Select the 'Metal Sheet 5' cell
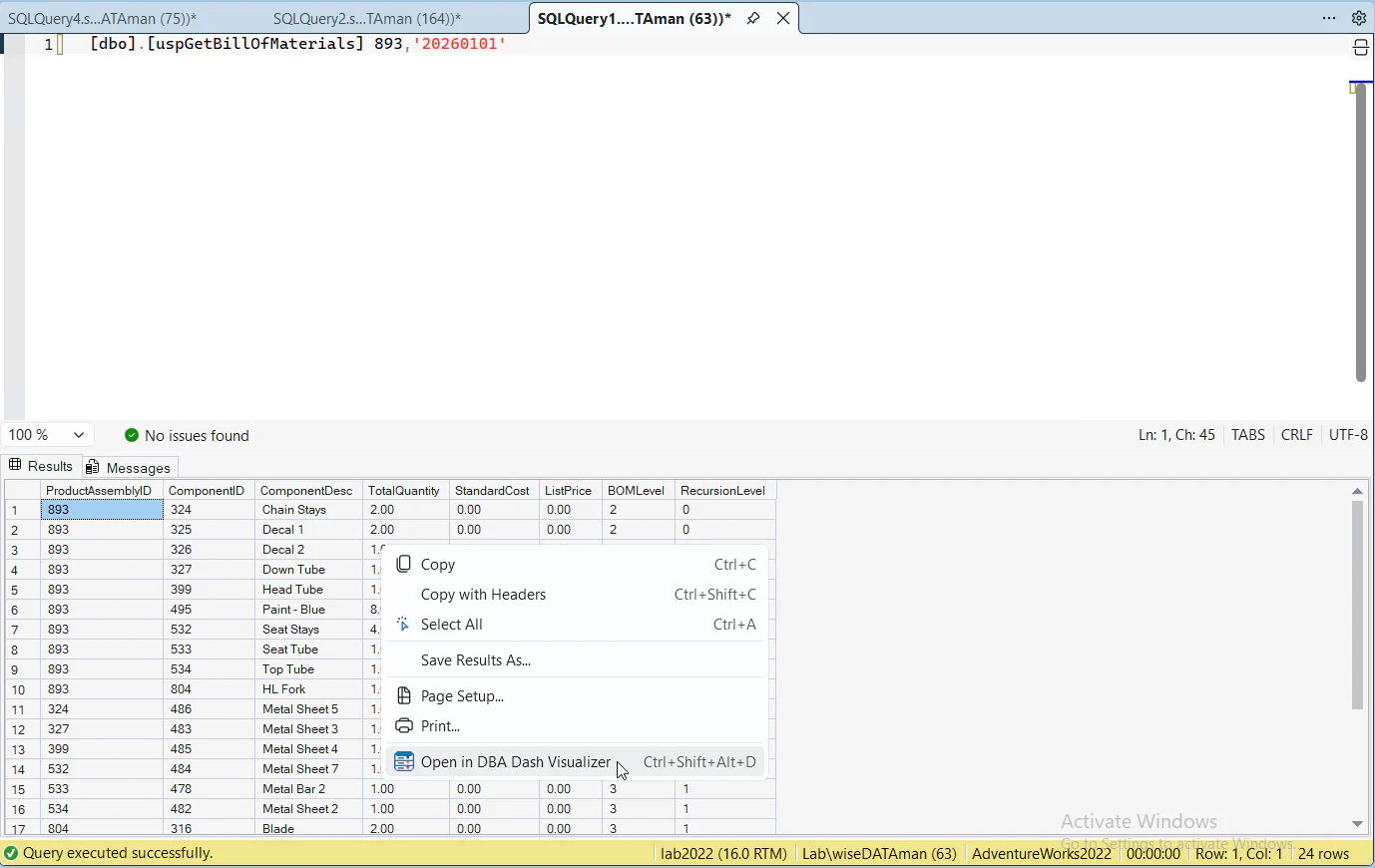 coord(308,709)
